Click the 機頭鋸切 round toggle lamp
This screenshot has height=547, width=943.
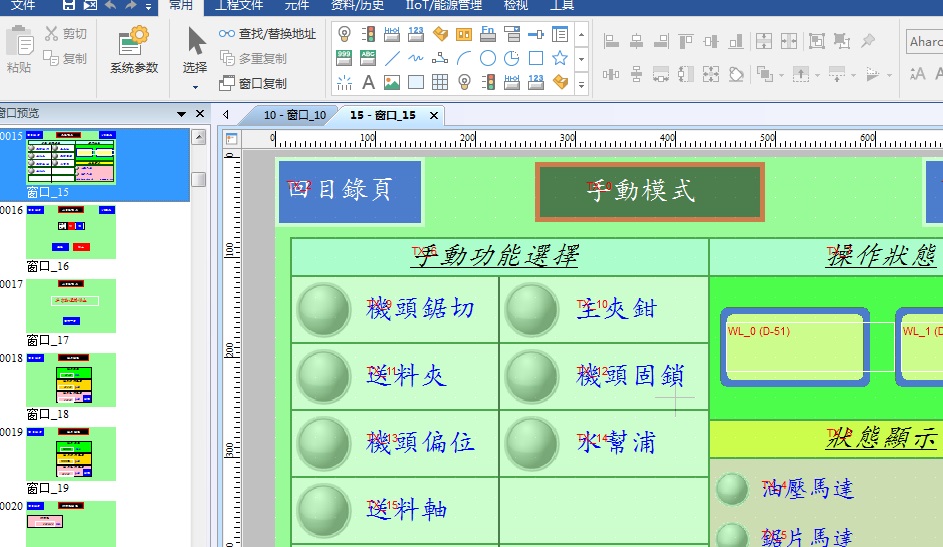pyautogui.click(x=323, y=309)
